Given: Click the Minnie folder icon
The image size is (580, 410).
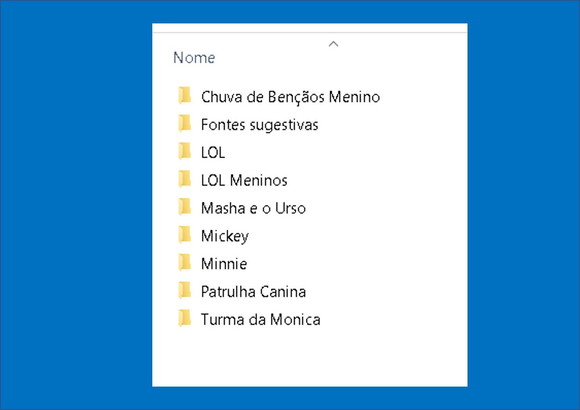Looking at the screenshot, I should (x=184, y=263).
